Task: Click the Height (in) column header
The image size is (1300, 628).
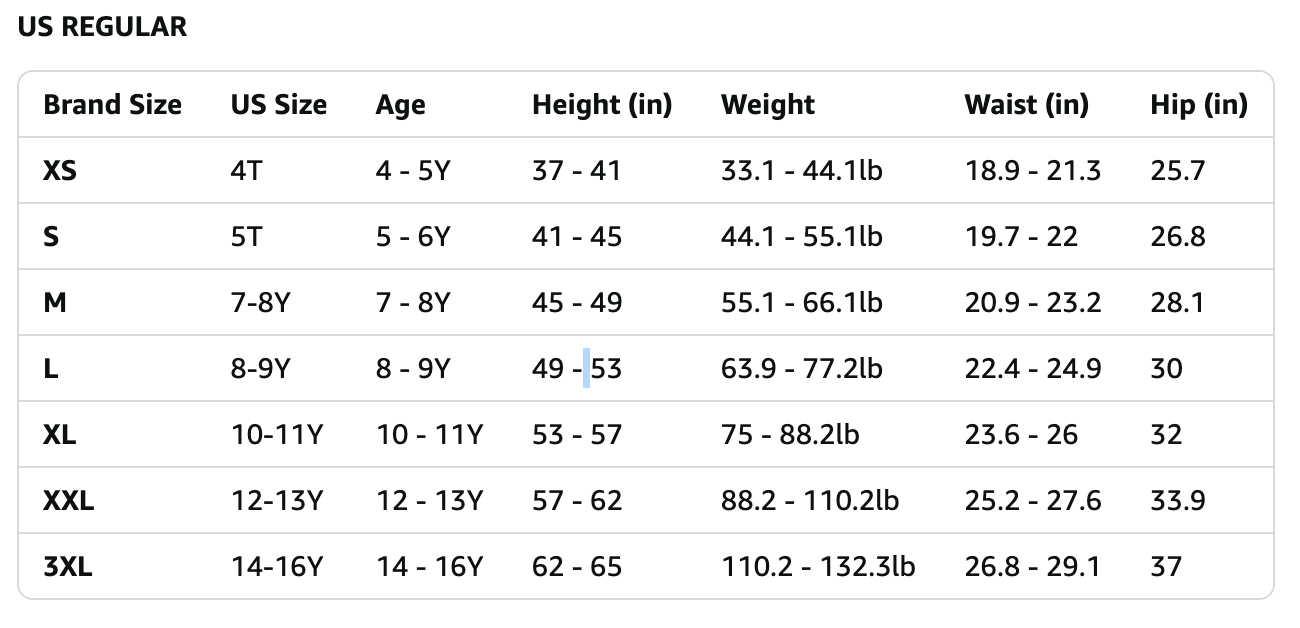Action: pos(601,105)
